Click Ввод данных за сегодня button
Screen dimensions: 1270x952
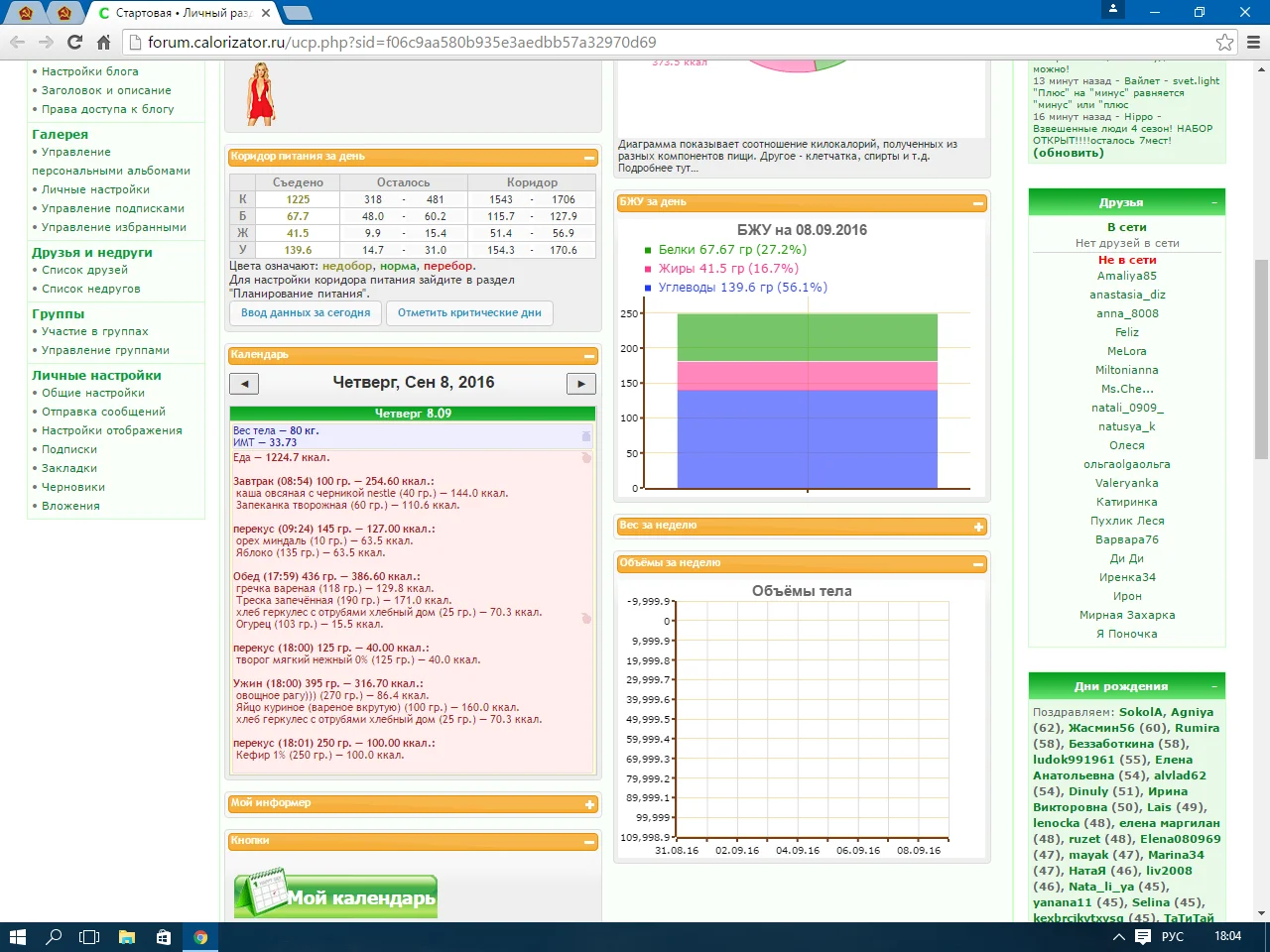(x=306, y=312)
